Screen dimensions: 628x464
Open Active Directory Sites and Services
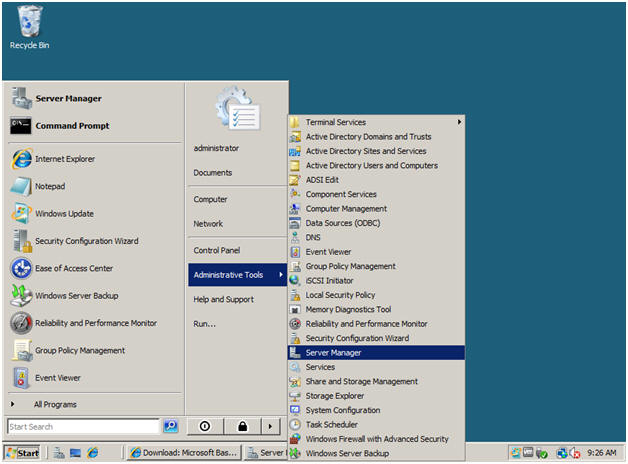click(376, 151)
